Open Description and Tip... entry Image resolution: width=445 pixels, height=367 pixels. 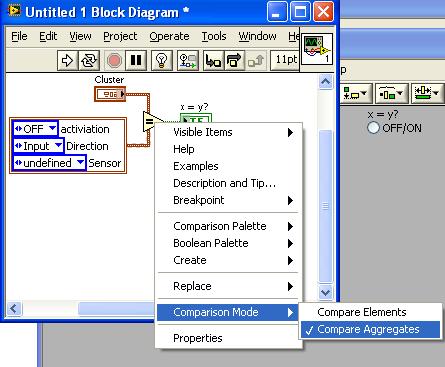[229, 183]
